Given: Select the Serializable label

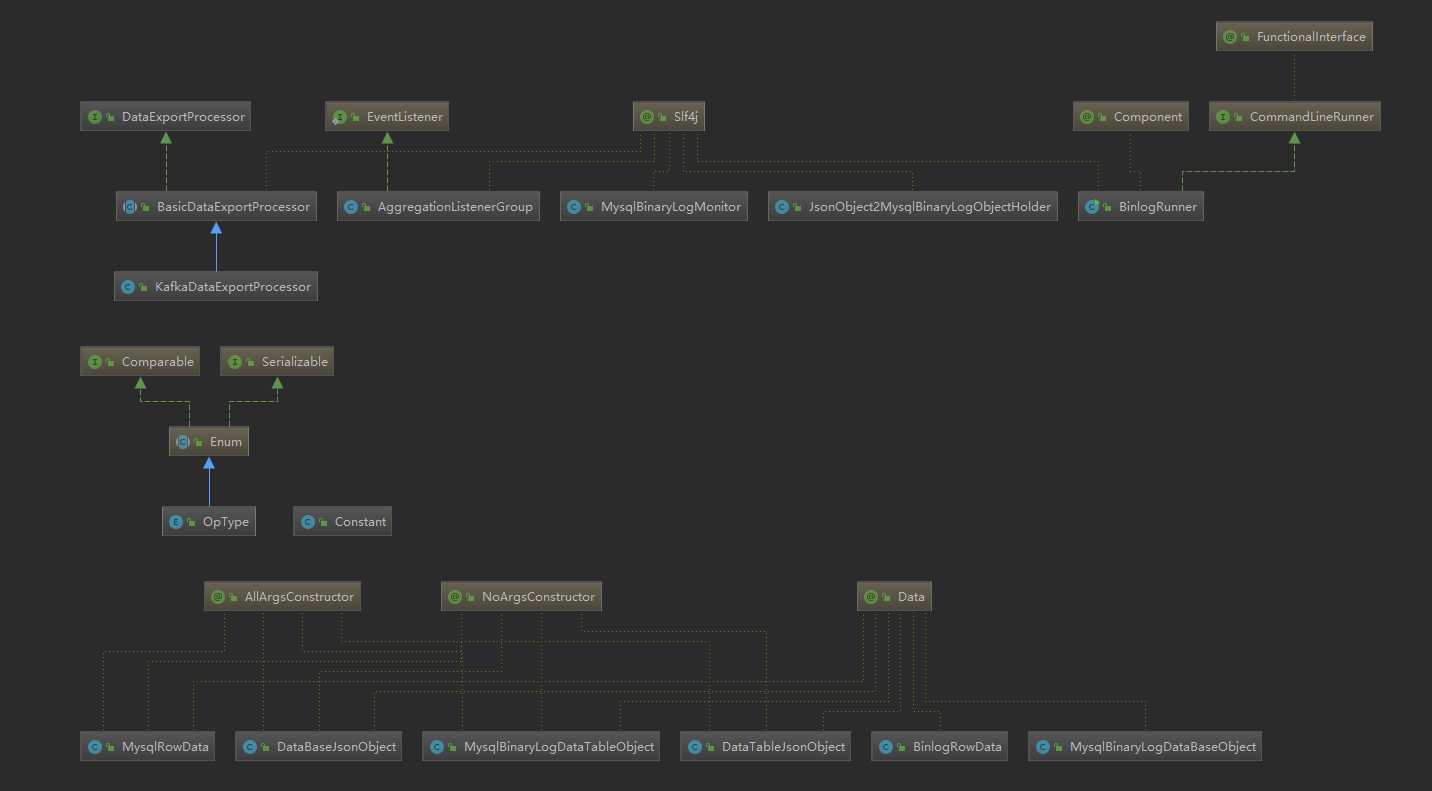Looking at the screenshot, I should point(295,362).
